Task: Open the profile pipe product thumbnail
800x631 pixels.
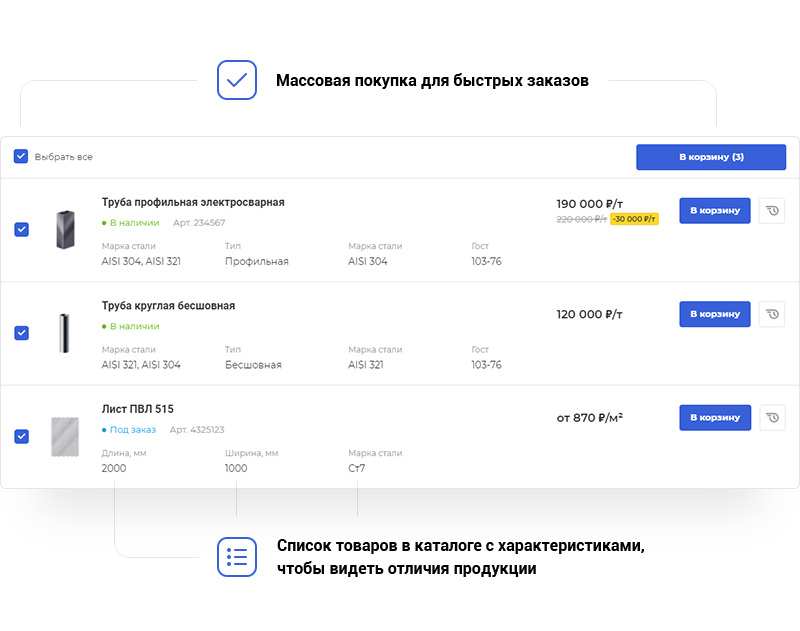Action: coord(65,229)
